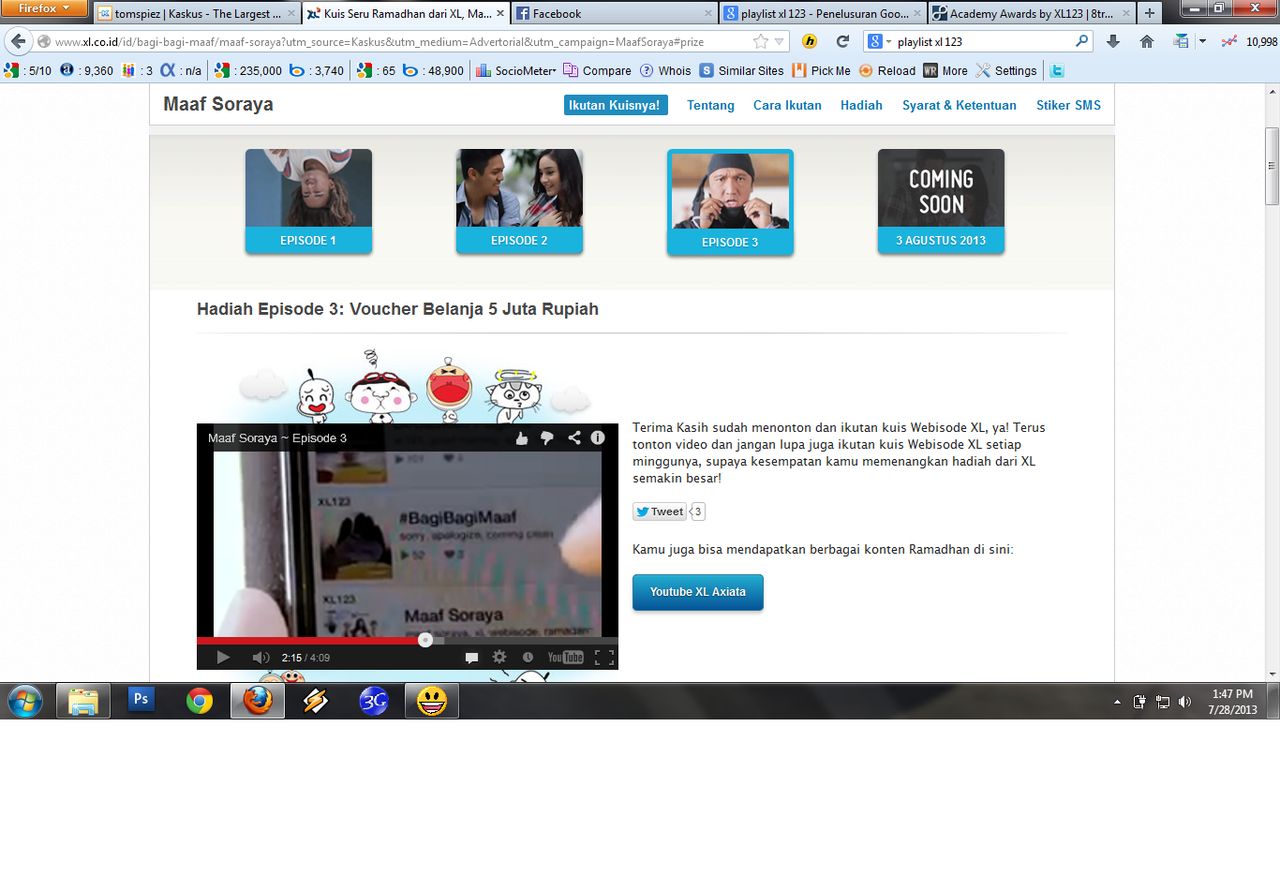Screen dimensions: 1280x875
Task: Open the 3G modem app in the taskbar
Action: 373,701
